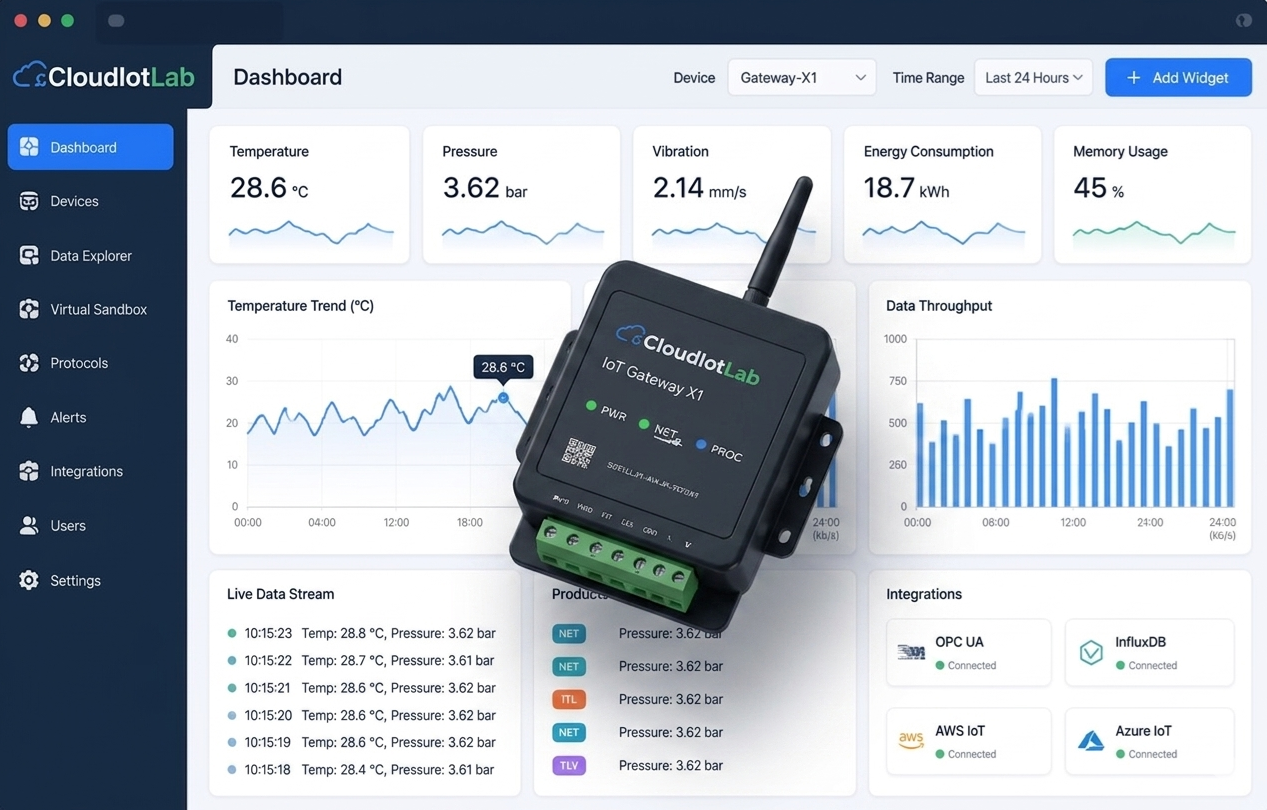Open the Temperature 28.6 °C card
This screenshot has height=810, width=1267.
pyautogui.click(x=310, y=194)
